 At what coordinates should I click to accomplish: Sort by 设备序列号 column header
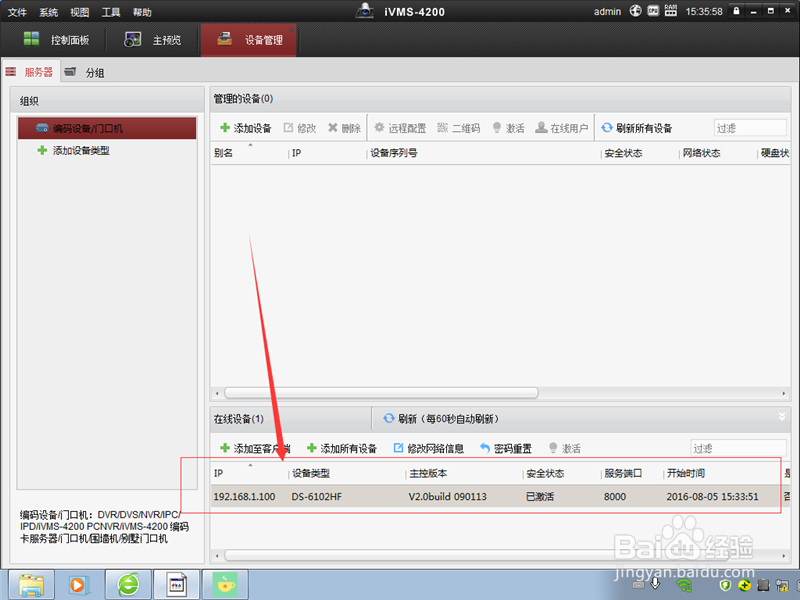[x=393, y=153]
